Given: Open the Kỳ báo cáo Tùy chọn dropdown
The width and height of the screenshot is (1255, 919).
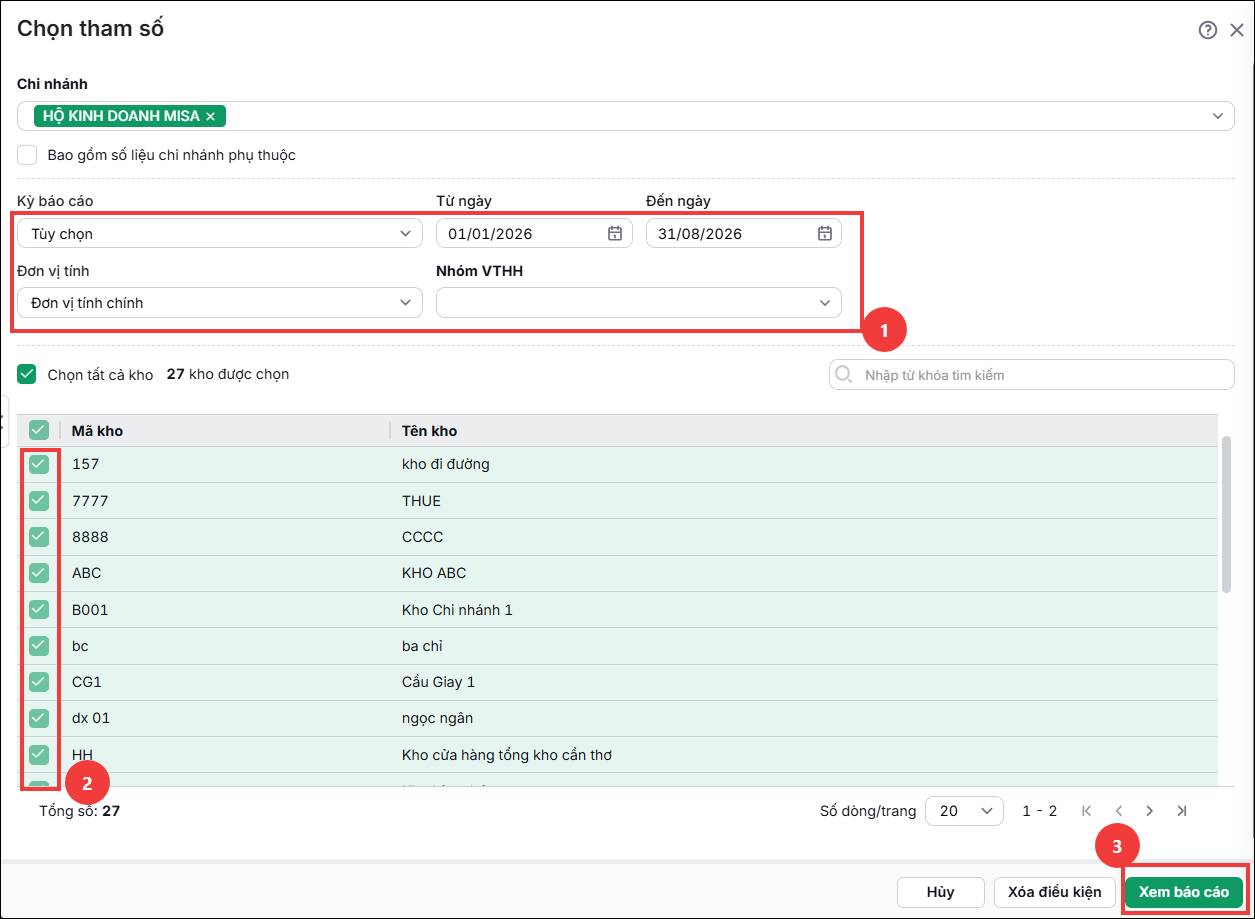Looking at the screenshot, I should pyautogui.click(x=220, y=233).
